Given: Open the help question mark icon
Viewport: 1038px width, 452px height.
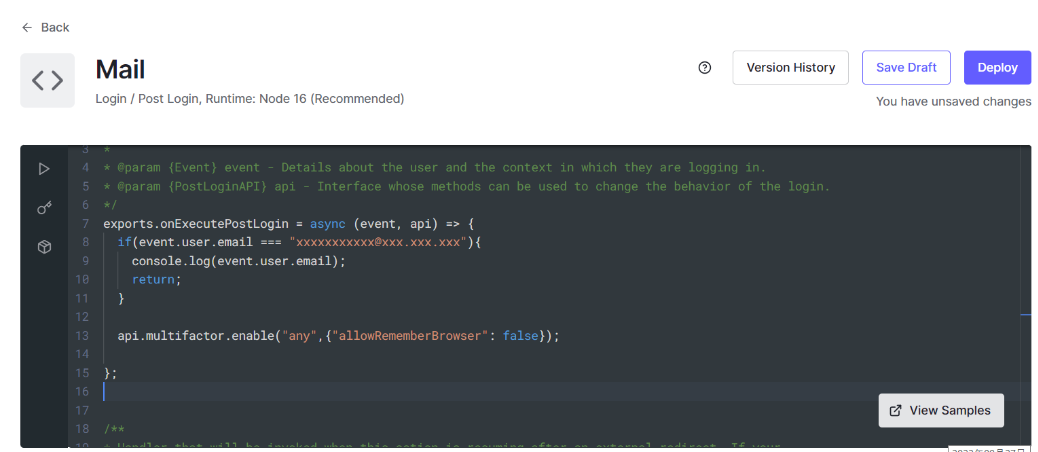Looking at the screenshot, I should pyautogui.click(x=705, y=68).
